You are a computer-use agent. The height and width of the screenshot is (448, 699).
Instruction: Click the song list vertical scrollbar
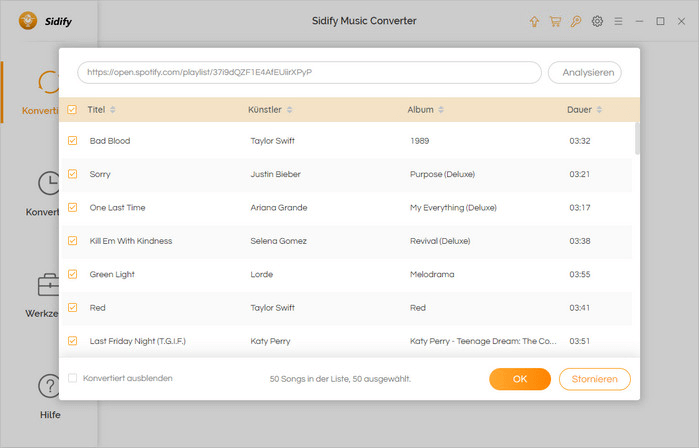click(637, 139)
